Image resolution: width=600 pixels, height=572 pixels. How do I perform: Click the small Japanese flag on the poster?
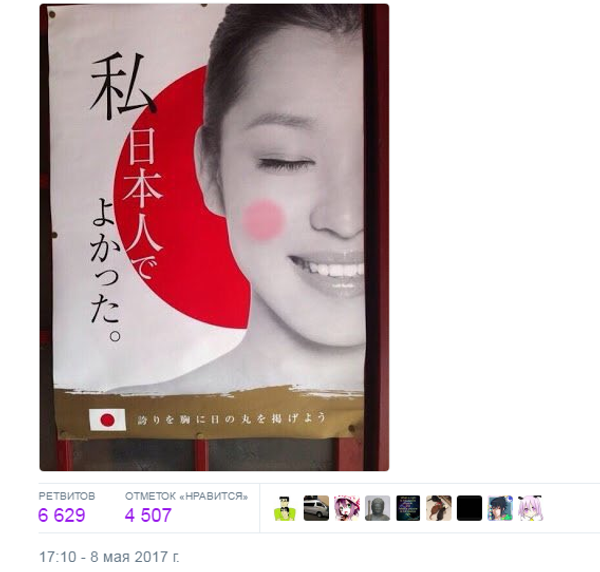(107, 420)
